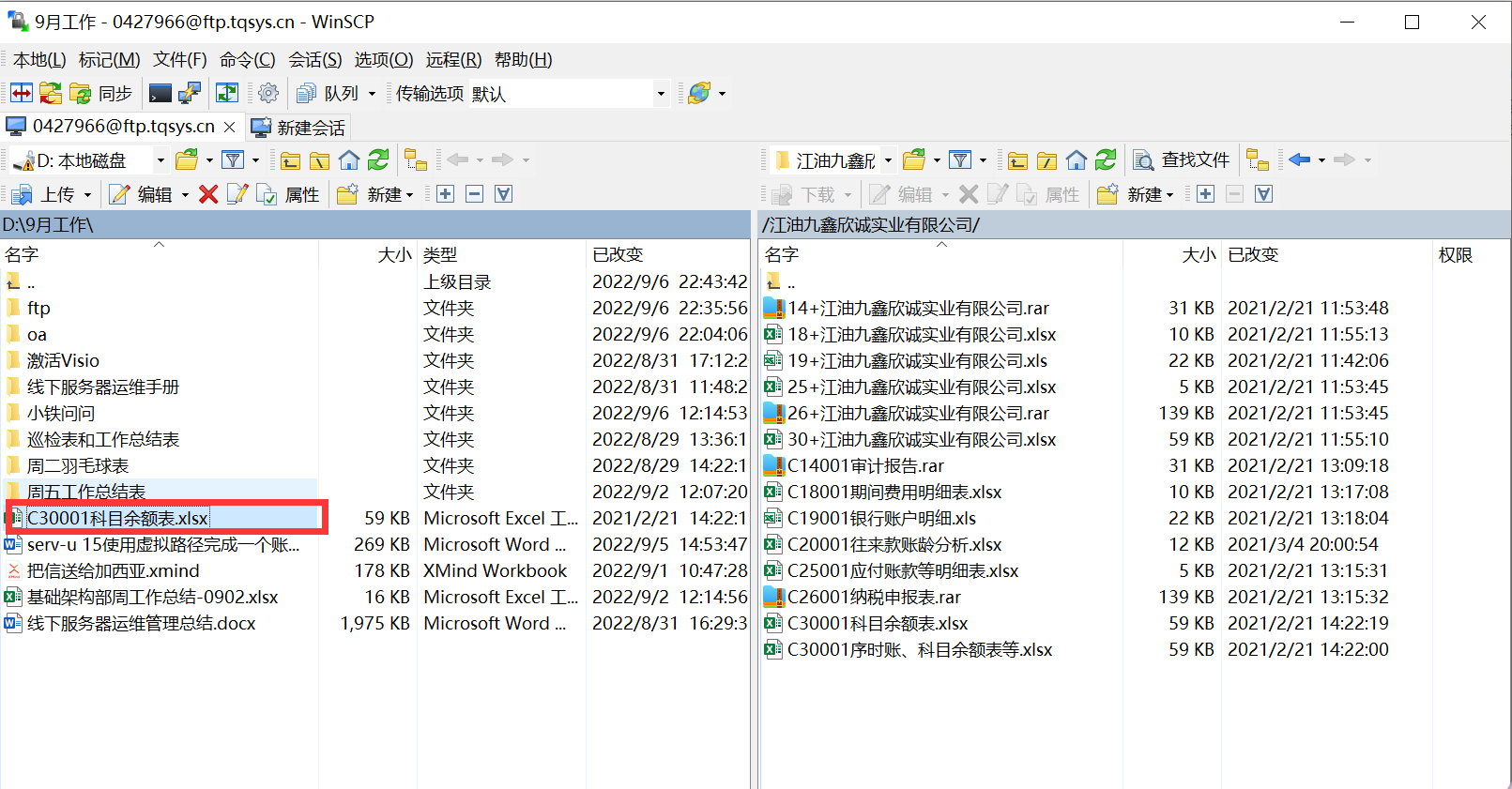Expand the 队列 queue dropdown arrow

coord(372,93)
